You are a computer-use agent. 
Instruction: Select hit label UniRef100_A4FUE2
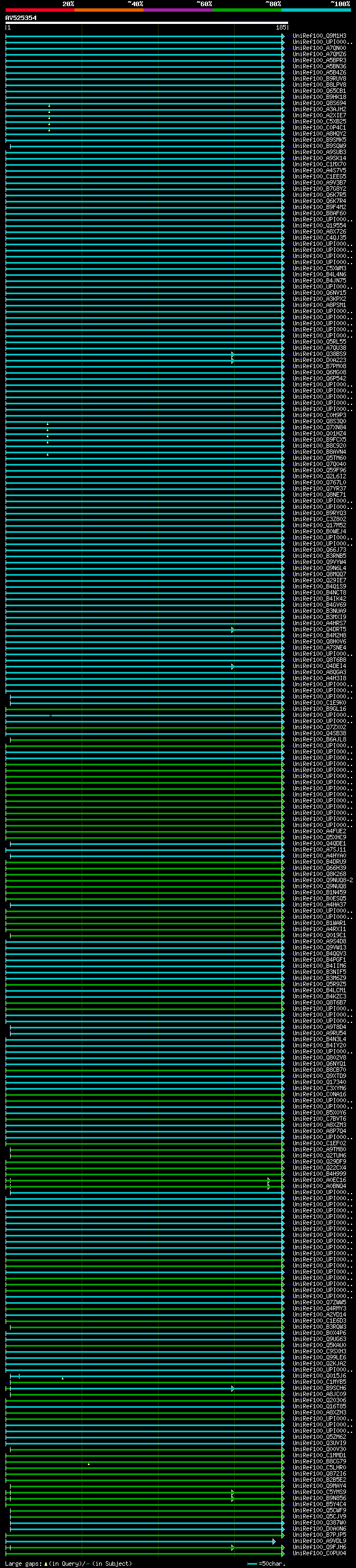319,831
